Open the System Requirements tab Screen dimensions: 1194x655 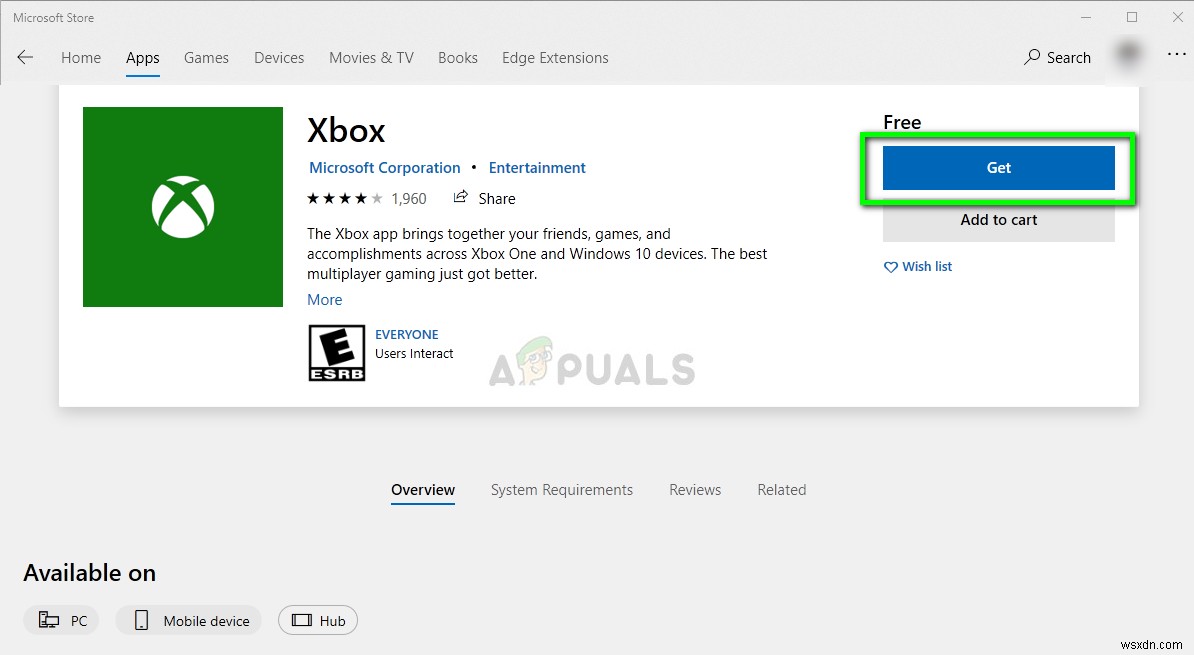562,489
